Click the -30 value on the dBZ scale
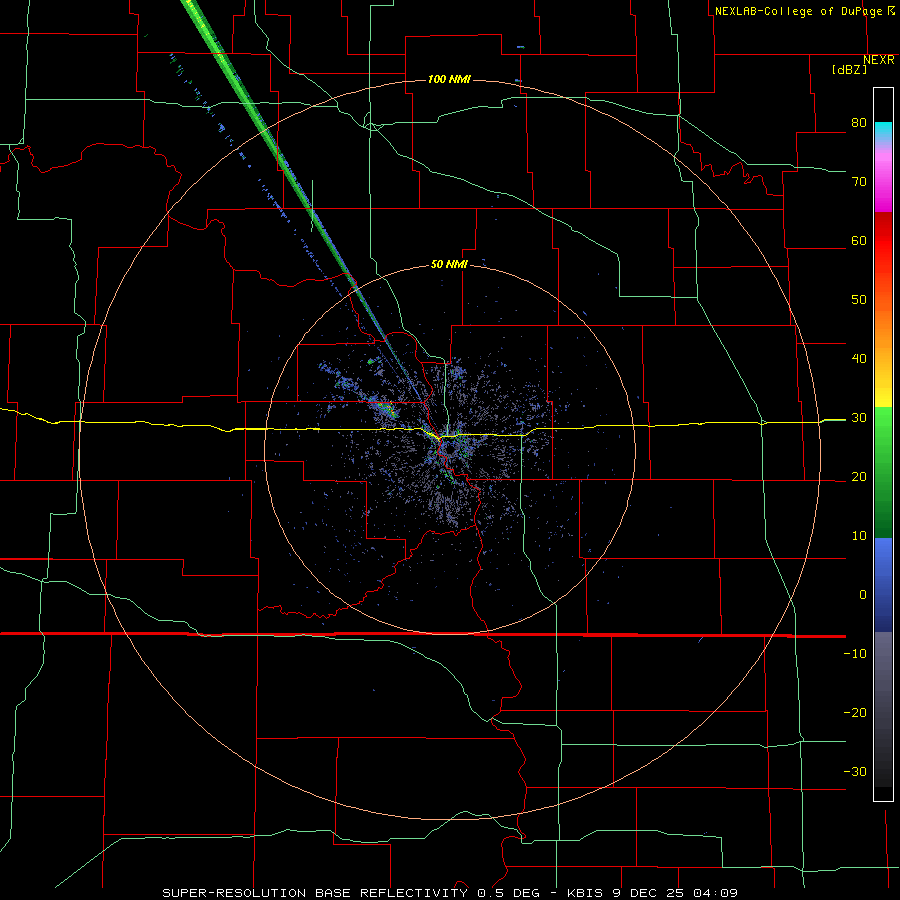 pyautogui.click(x=855, y=771)
